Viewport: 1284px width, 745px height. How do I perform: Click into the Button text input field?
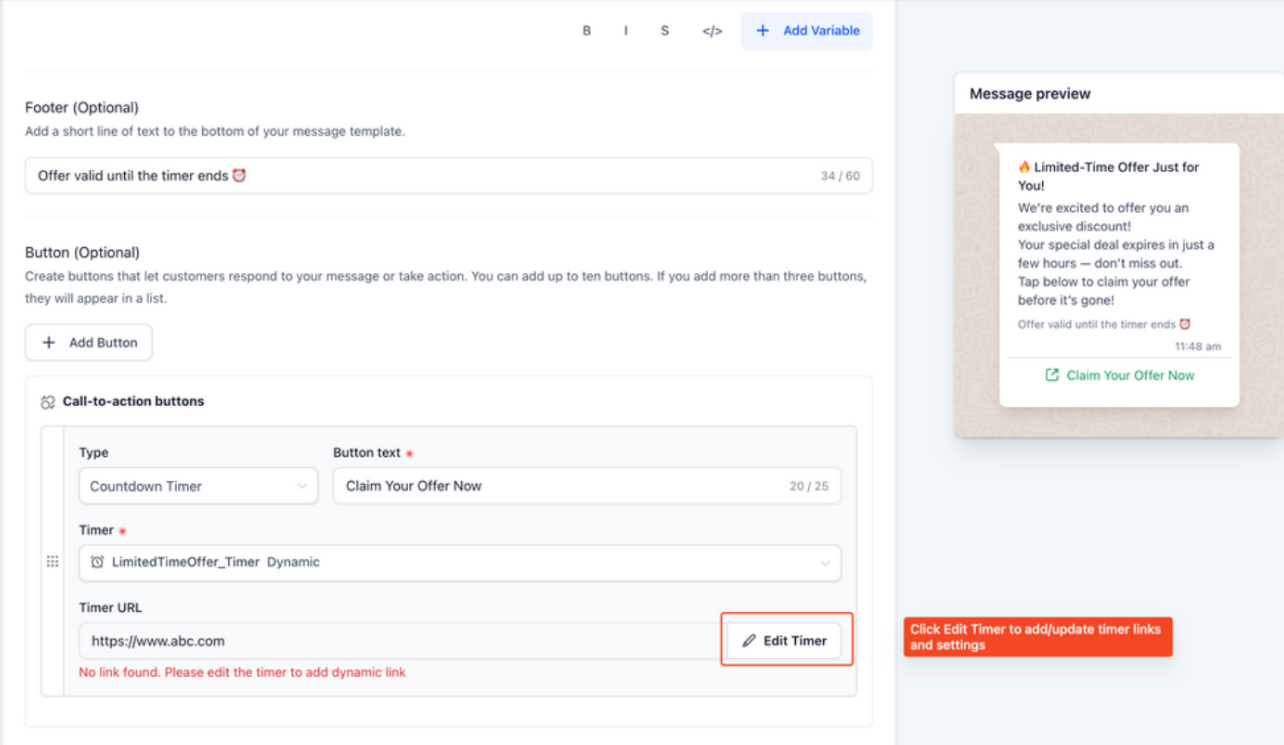tap(560, 487)
